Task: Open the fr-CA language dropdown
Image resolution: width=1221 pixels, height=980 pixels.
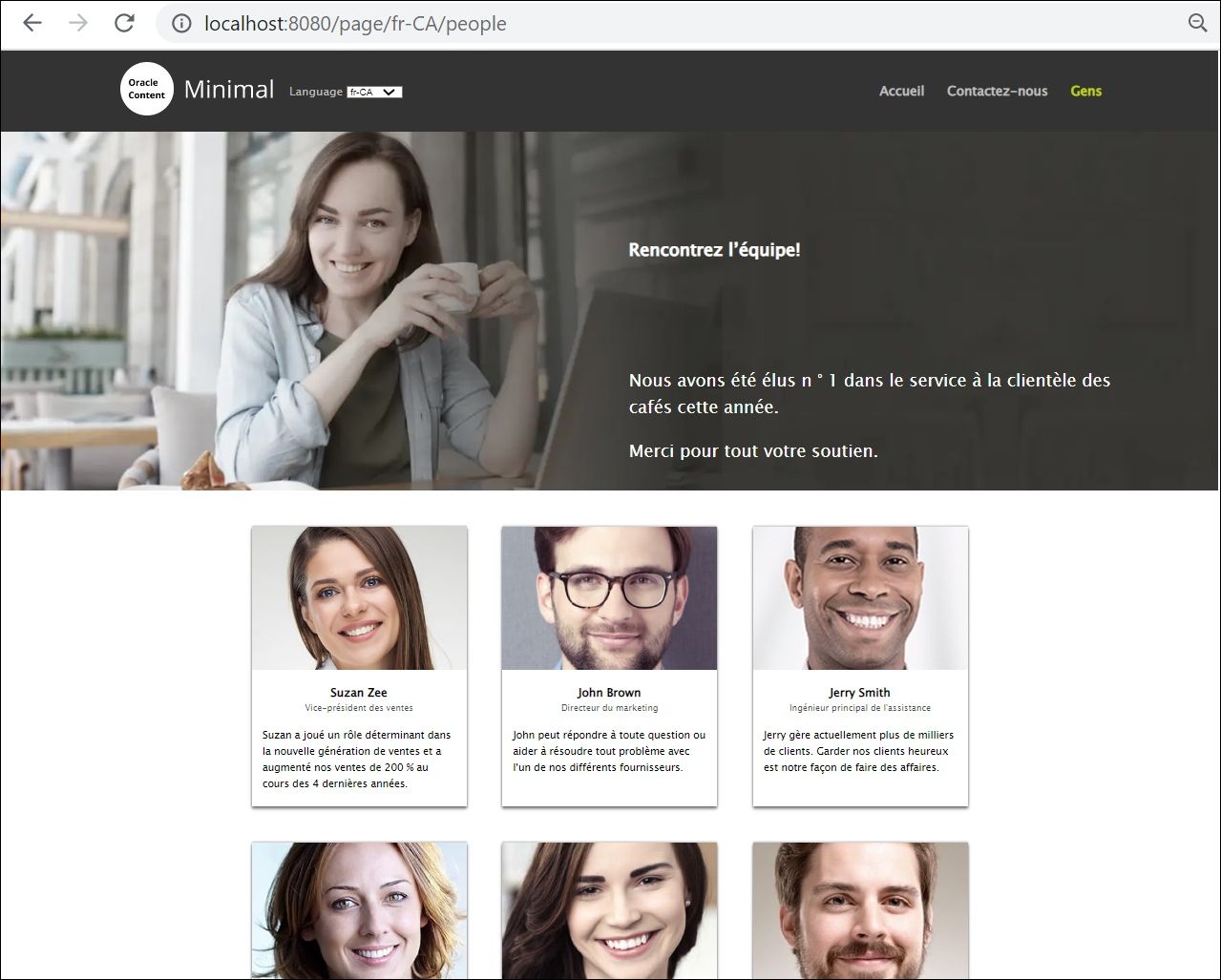Action: tap(374, 92)
